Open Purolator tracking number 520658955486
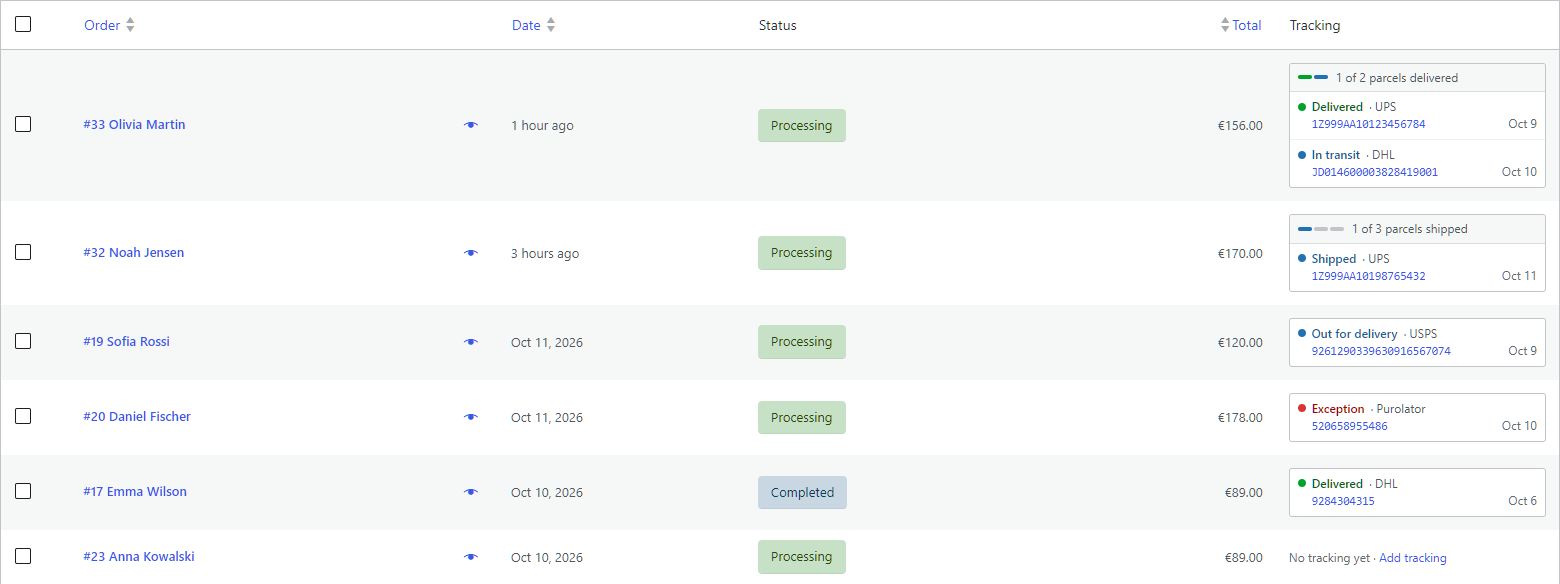Image resolution: width=1560 pixels, height=584 pixels. [x=1349, y=426]
